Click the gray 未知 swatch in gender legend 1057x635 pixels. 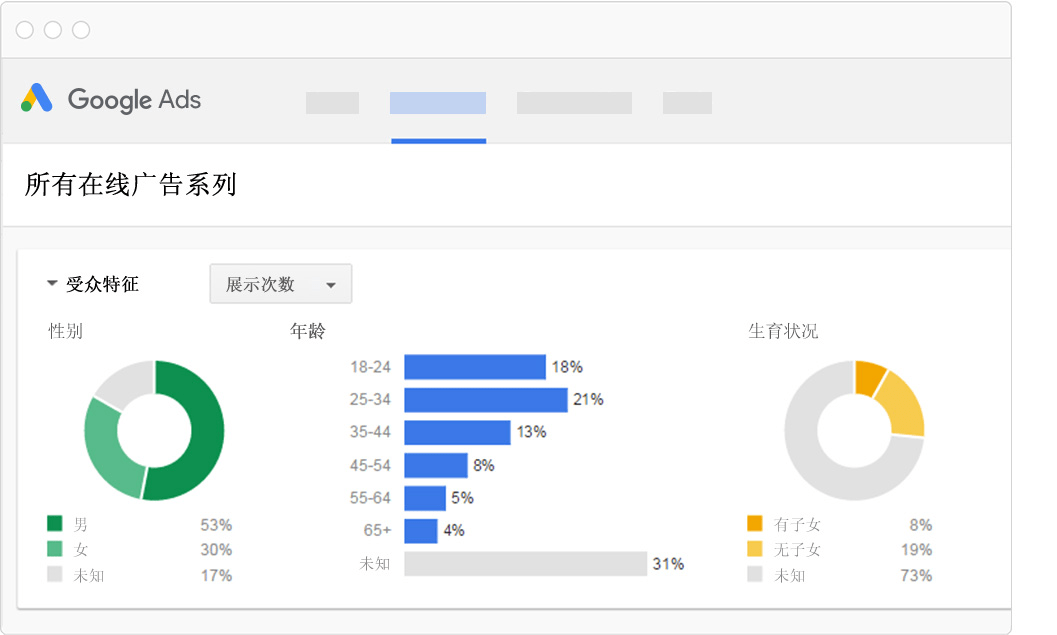pos(57,575)
